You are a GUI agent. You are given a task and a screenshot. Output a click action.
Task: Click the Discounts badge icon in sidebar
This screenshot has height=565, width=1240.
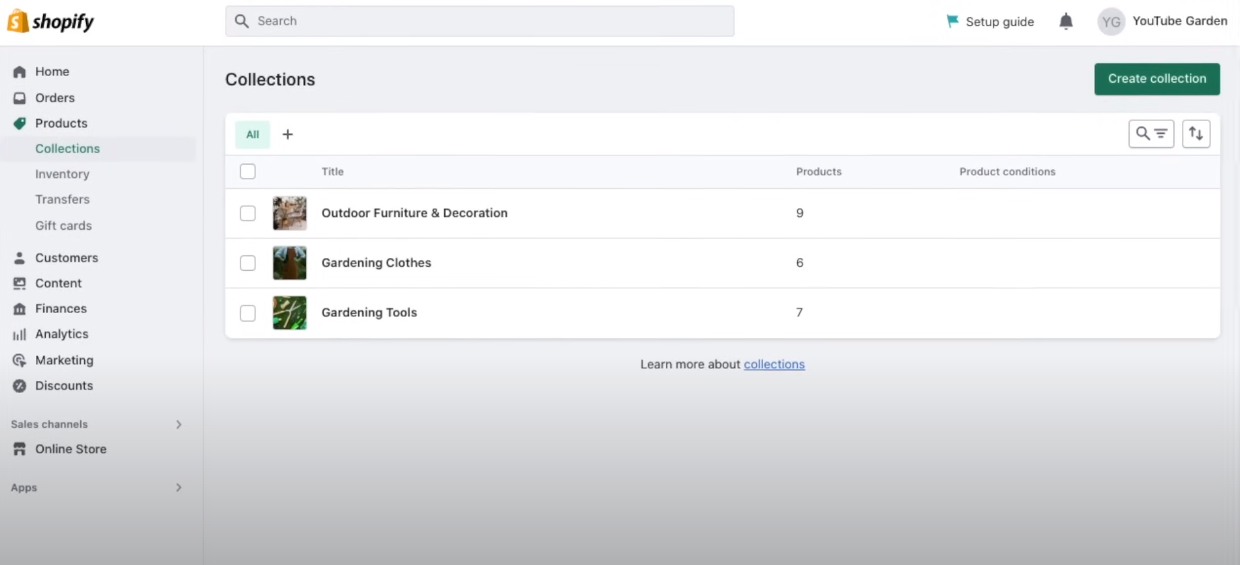tap(19, 386)
